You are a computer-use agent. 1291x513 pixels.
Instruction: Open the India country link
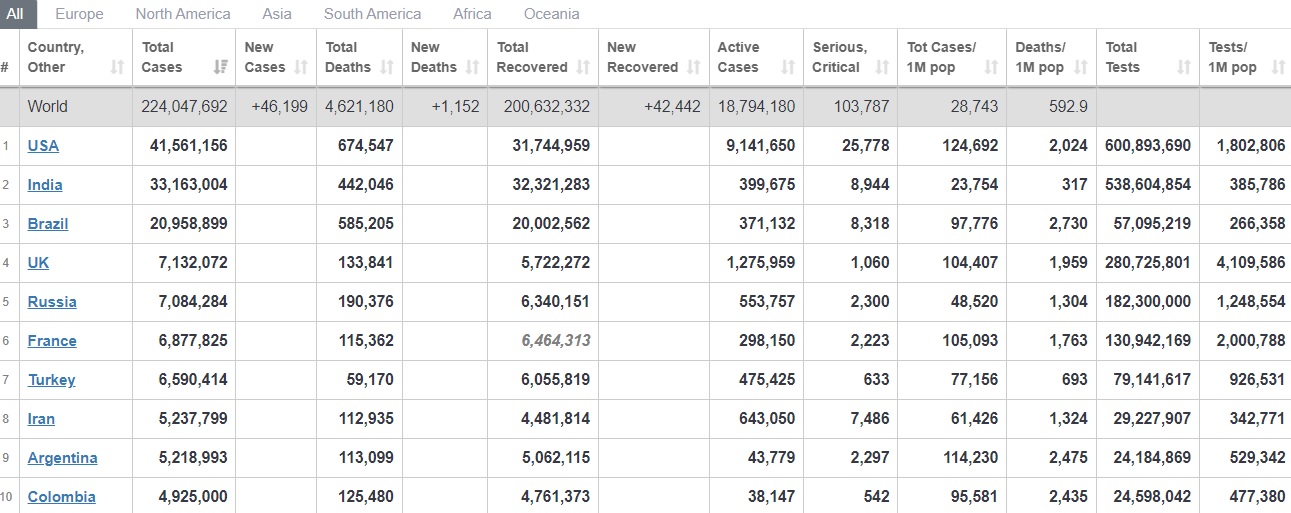[45, 184]
